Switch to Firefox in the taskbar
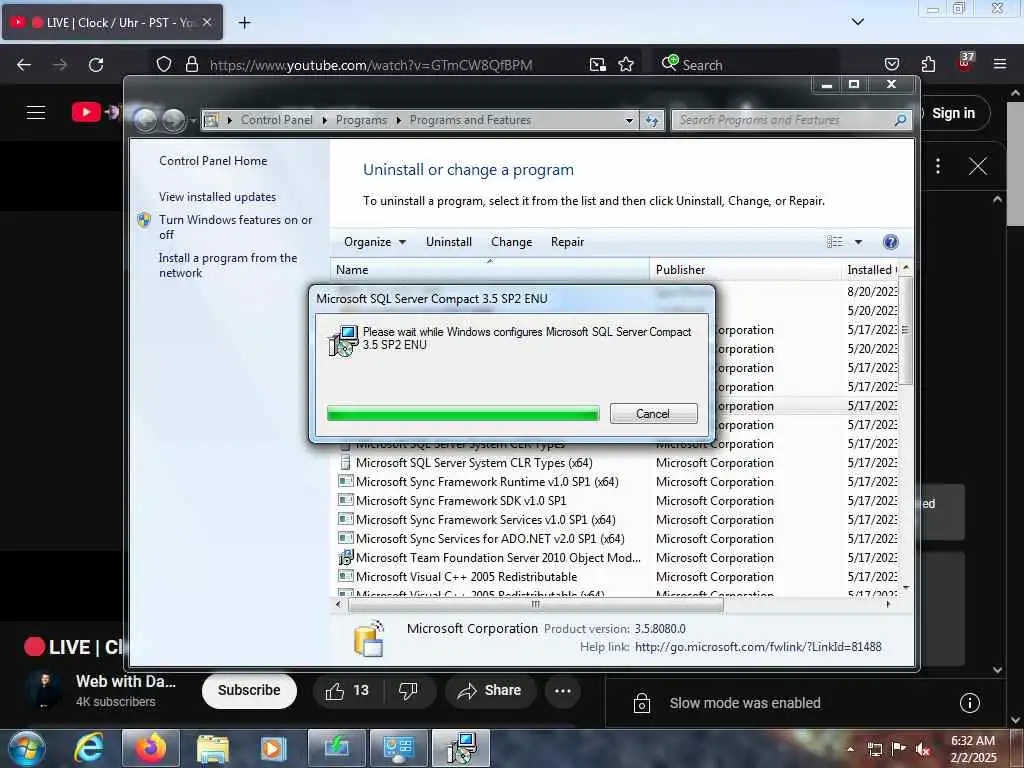Screen dimensions: 1024x768 (x=151, y=748)
